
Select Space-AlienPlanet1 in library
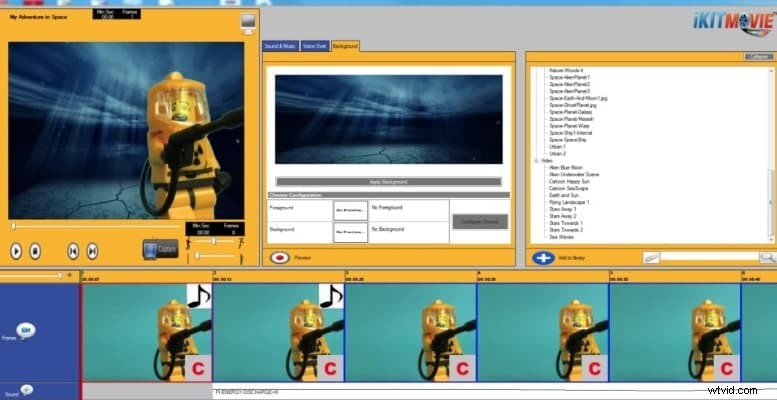pyautogui.click(x=569, y=77)
